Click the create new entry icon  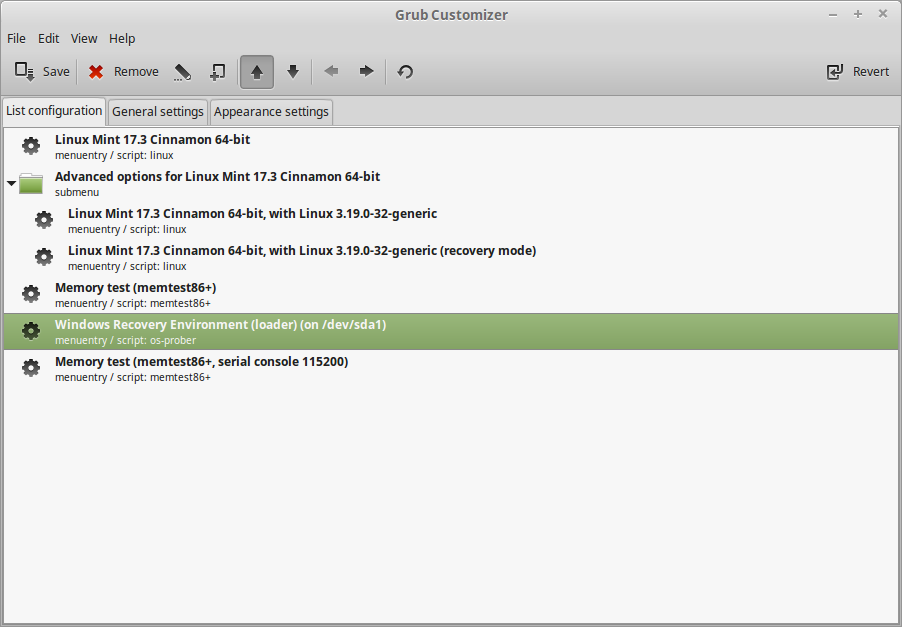pos(217,72)
